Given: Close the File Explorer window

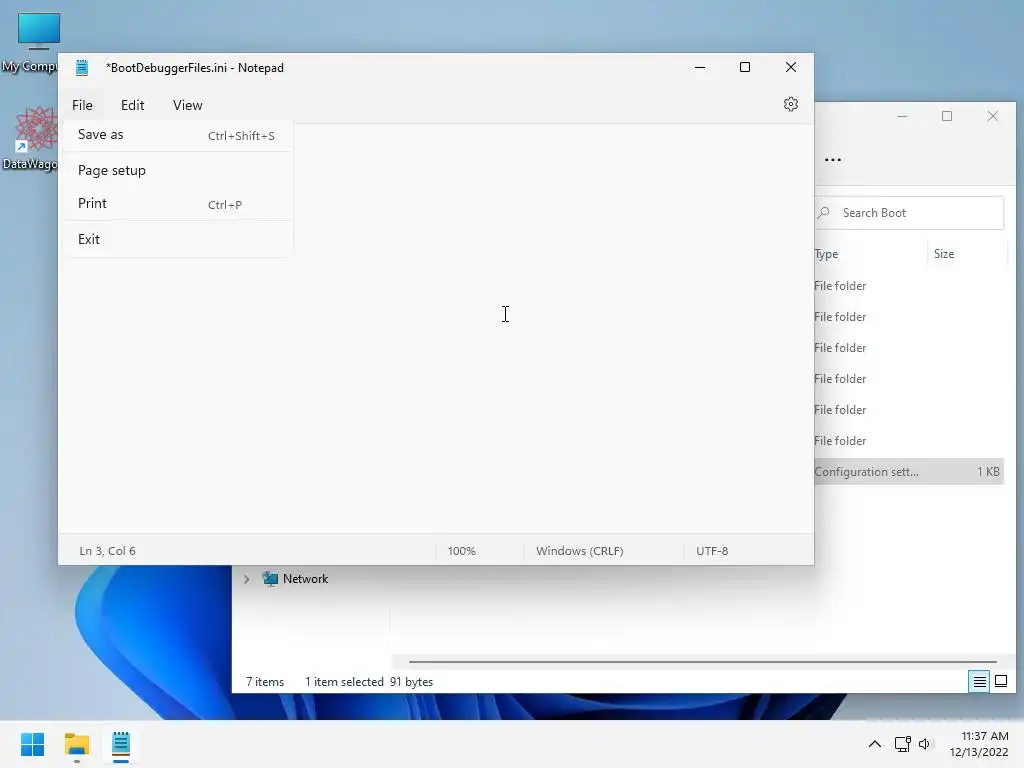Looking at the screenshot, I should pos(993,116).
